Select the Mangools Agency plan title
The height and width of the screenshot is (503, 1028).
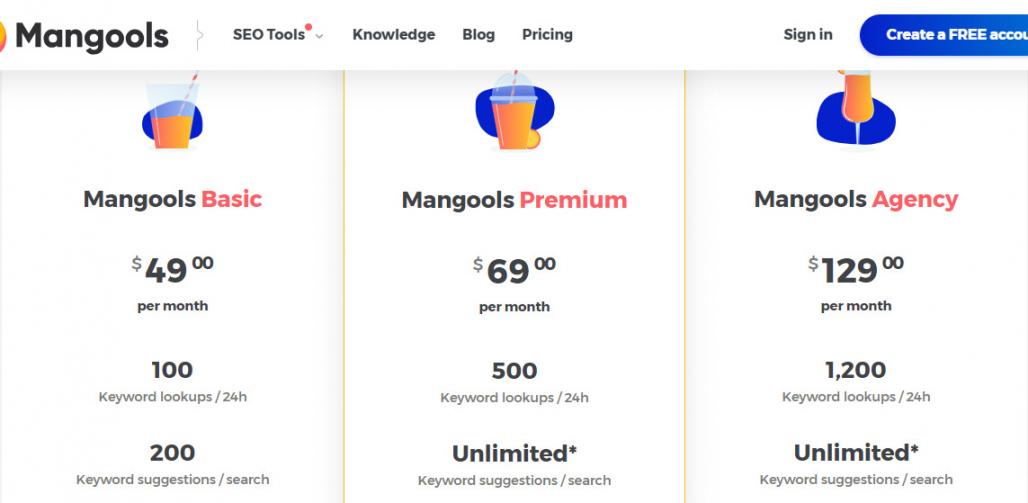(856, 199)
